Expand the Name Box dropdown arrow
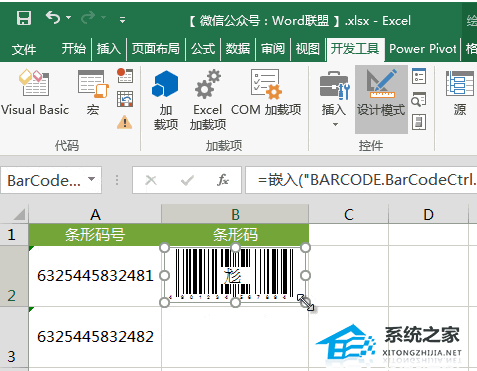This screenshot has width=477, height=371. click(x=91, y=179)
